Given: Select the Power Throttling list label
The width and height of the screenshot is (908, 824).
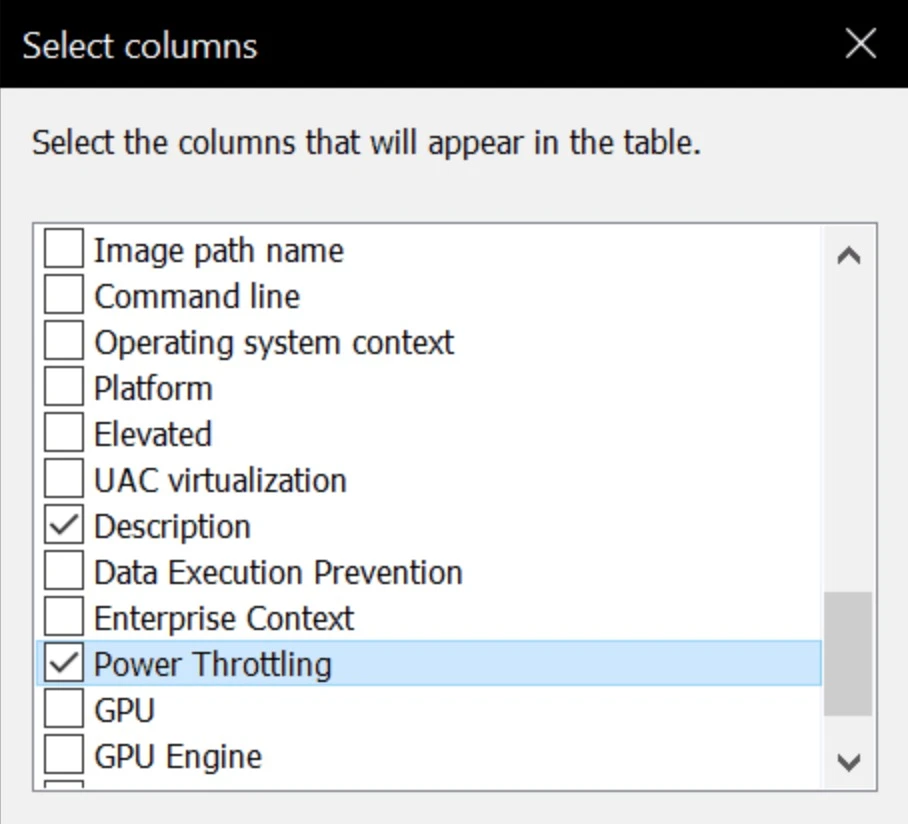Looking at the screenshot, I should click(212, 664).
